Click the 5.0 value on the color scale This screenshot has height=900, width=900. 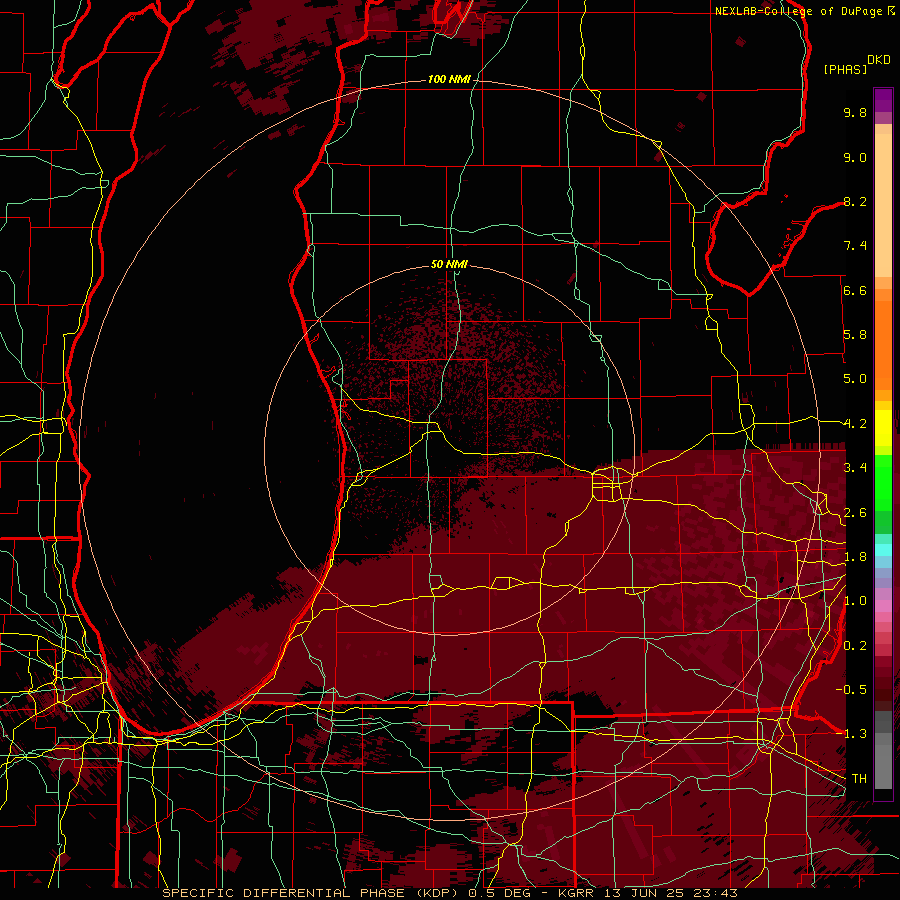[855, 379]
